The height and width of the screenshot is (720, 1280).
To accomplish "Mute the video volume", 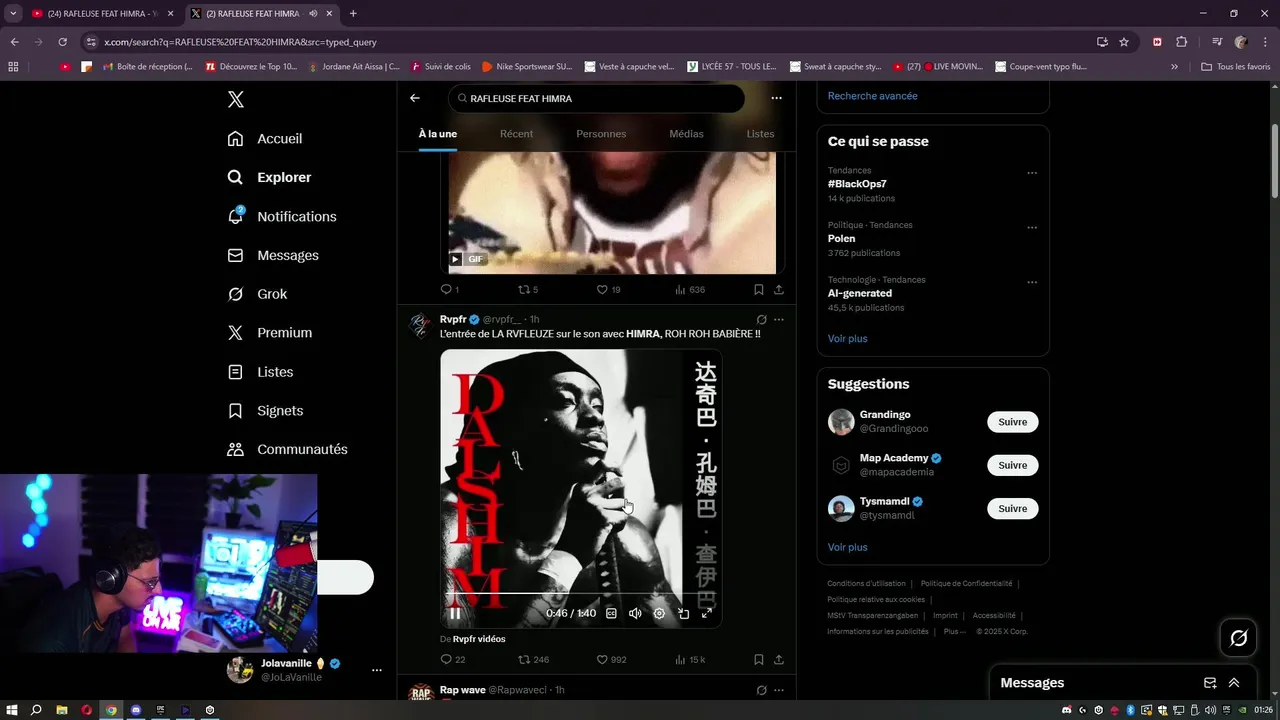I will [635, 613].
